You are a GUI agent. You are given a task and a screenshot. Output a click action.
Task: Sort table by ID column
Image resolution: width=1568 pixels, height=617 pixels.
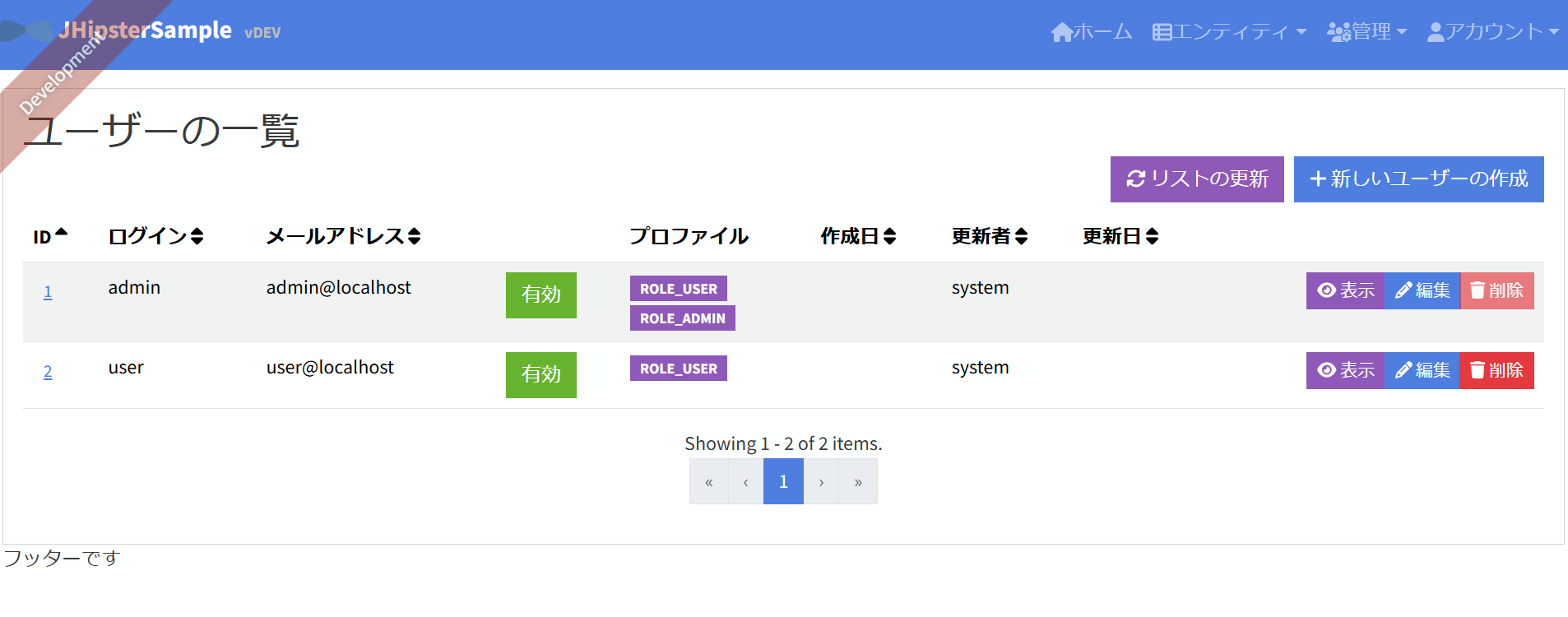pyautogui.click(x=50, y=237)
